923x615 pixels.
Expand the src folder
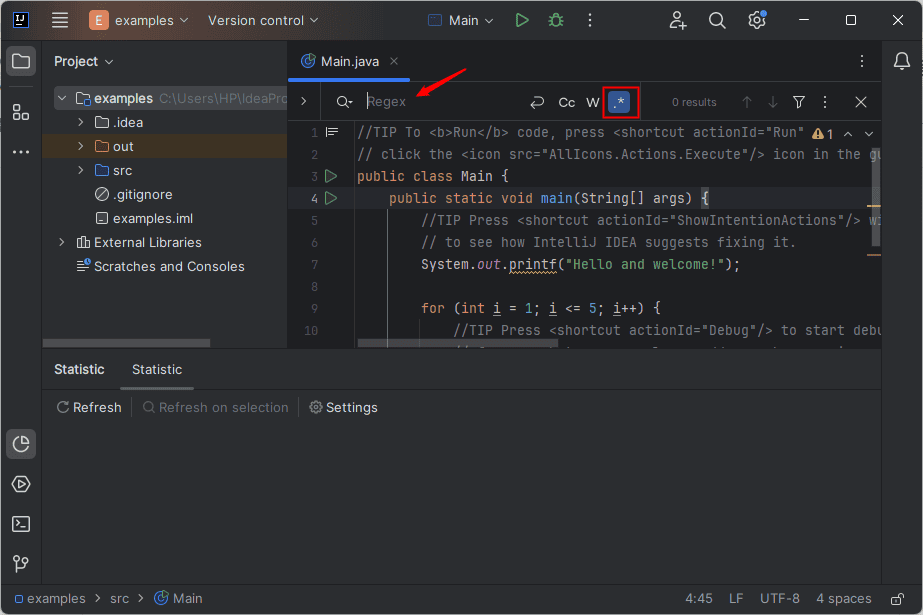81,170
